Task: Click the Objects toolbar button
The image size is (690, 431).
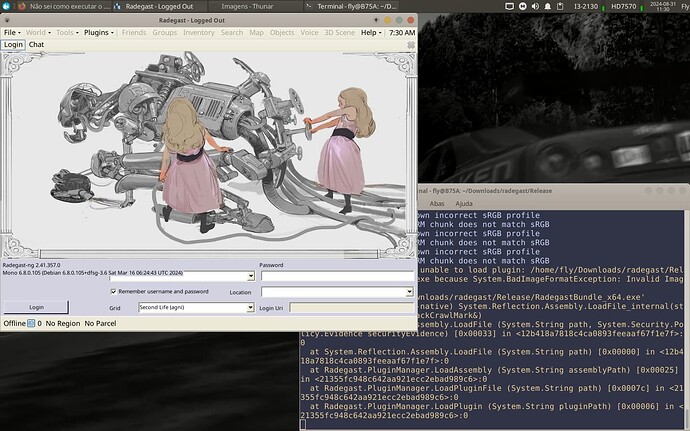Action: (x=282, y=33)
